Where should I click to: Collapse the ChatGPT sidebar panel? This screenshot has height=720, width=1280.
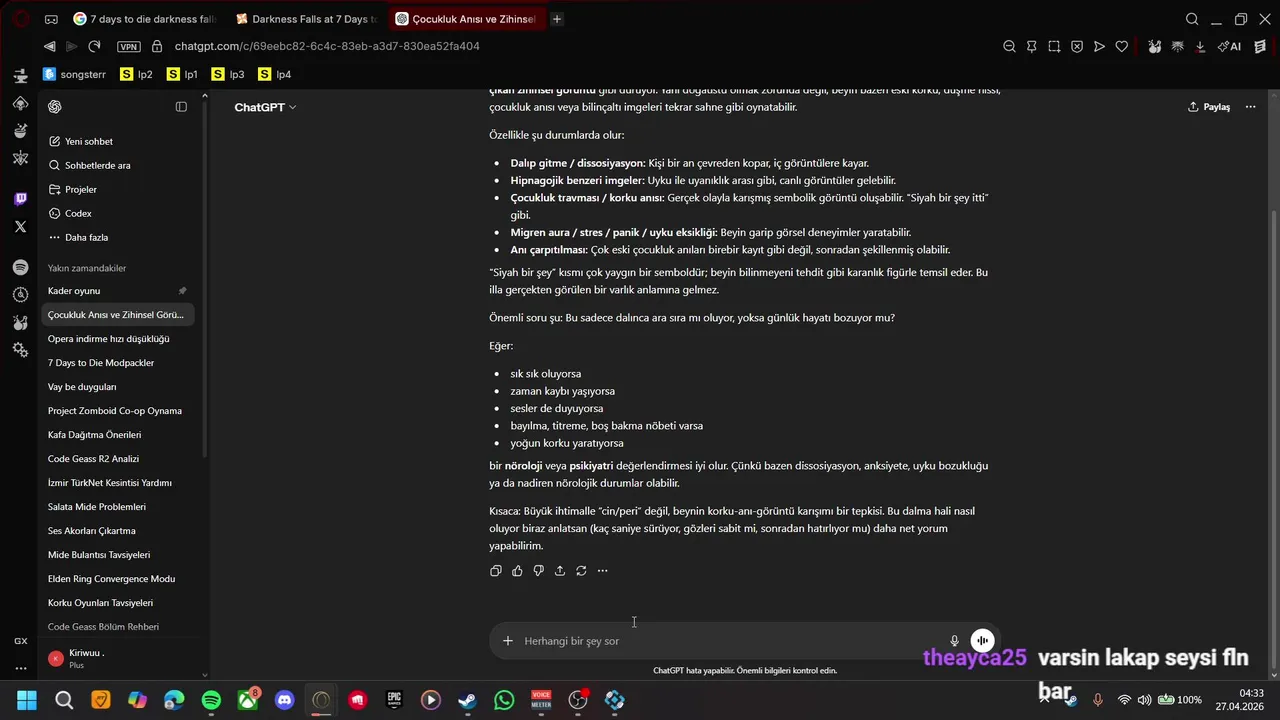(181, 107)
